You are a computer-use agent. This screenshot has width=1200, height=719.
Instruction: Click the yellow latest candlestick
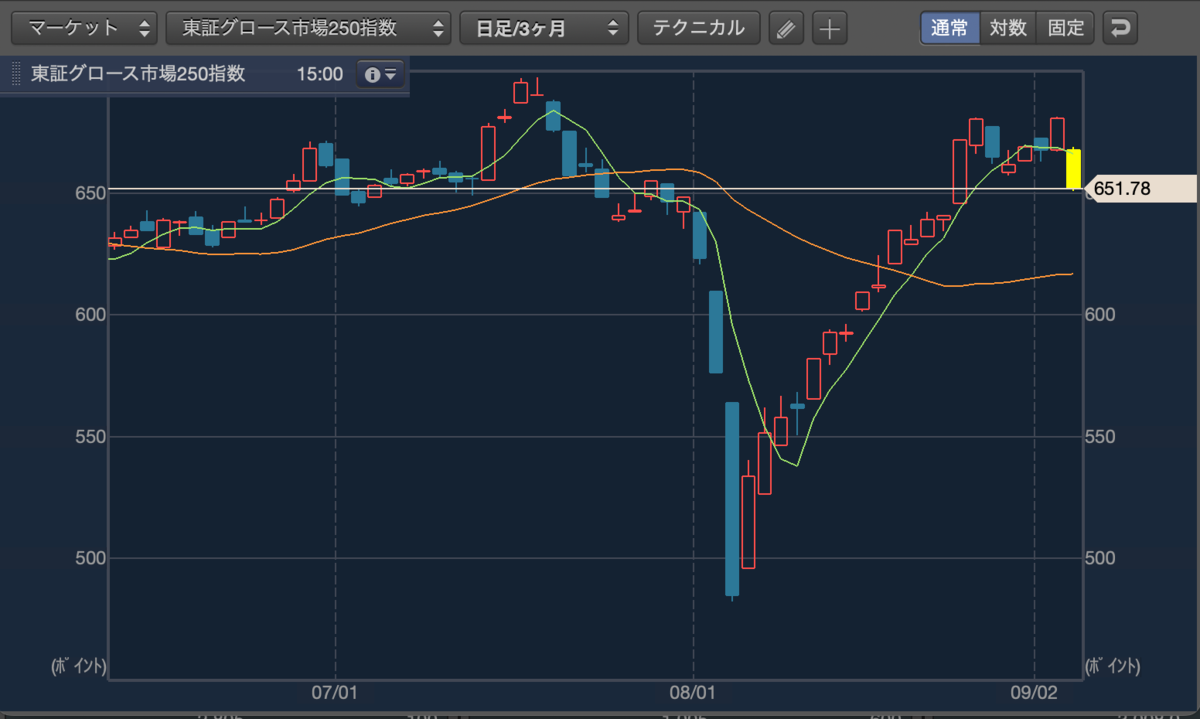click(1073, 168)
